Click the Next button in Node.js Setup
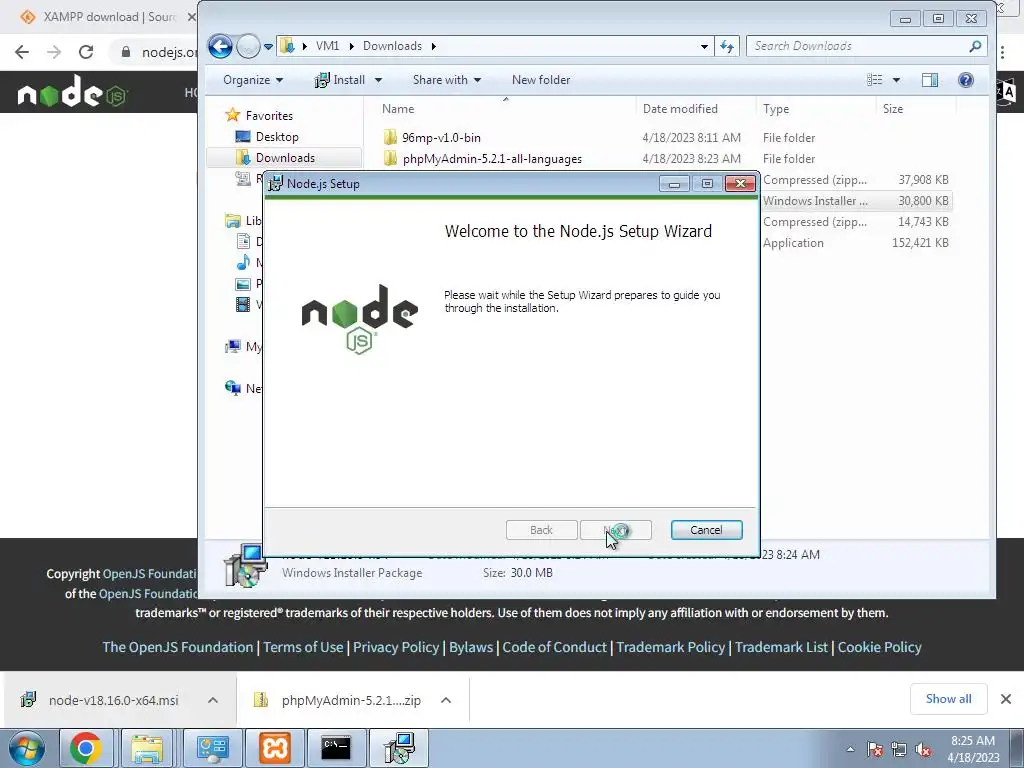1024x768 pixels. tap(616, 530)
